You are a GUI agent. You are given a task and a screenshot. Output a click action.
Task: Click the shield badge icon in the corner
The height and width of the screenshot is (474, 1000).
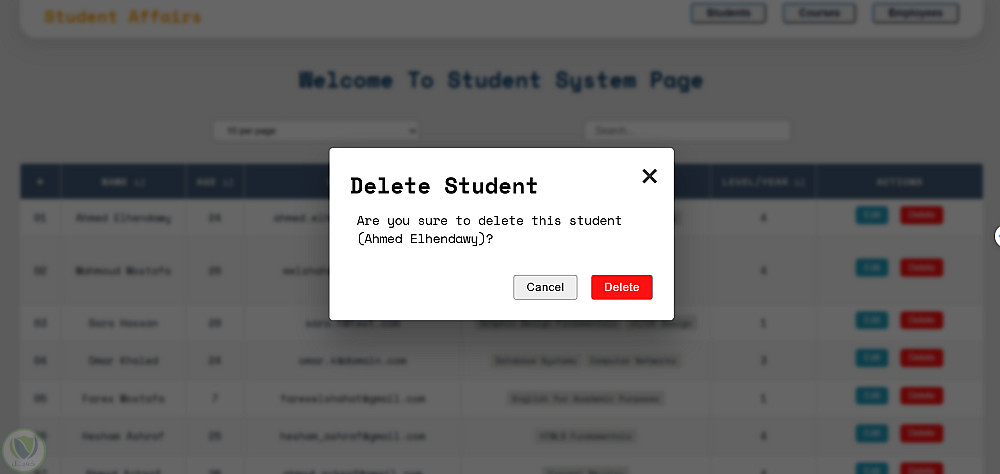point(22,447)
